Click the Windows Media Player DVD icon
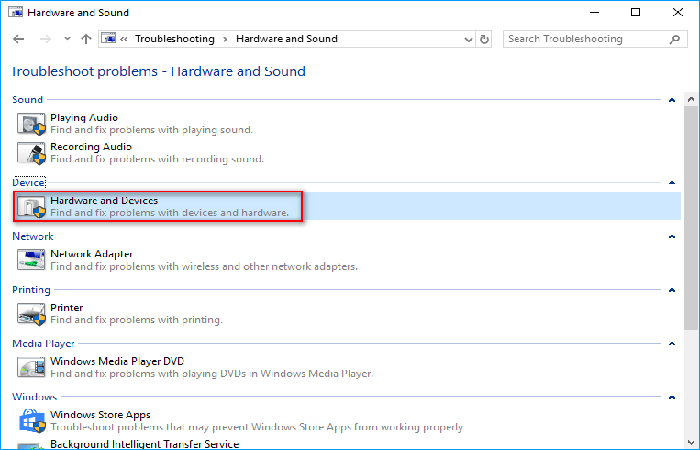This screenshot has width=700, height=450. (x=31, y=367)
